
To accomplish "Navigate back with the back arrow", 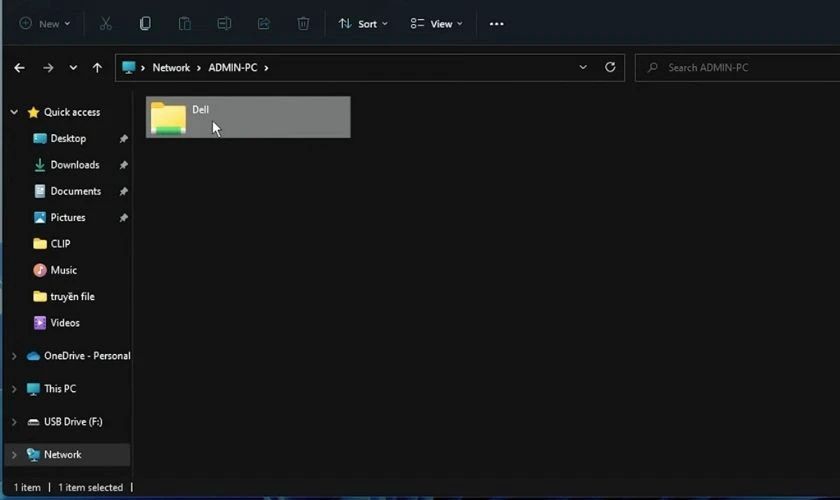I will point(19,67).
